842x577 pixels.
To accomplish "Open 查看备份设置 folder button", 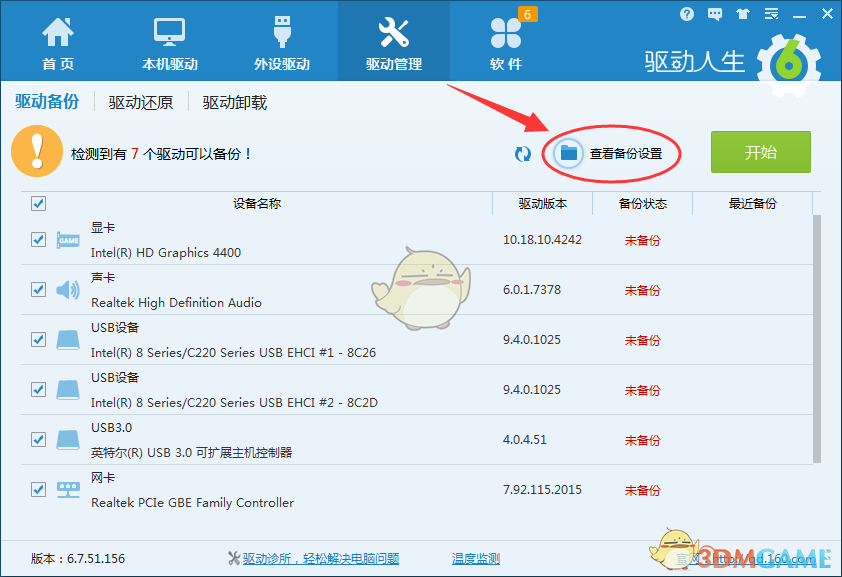I will click(610, 154).
